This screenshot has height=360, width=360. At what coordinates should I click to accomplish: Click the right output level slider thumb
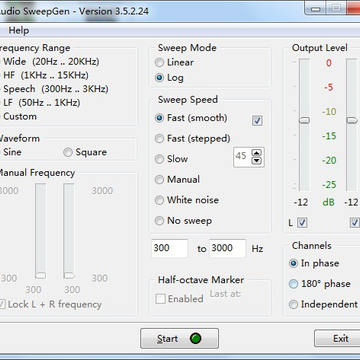click(353, 120)
